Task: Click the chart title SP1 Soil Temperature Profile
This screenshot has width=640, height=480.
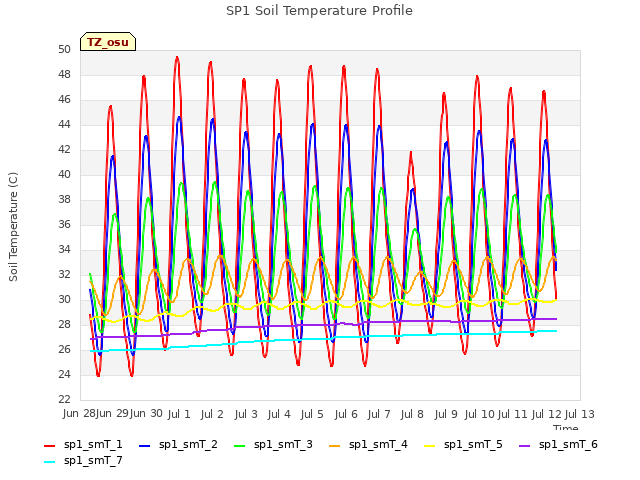Action: point(319,11)
